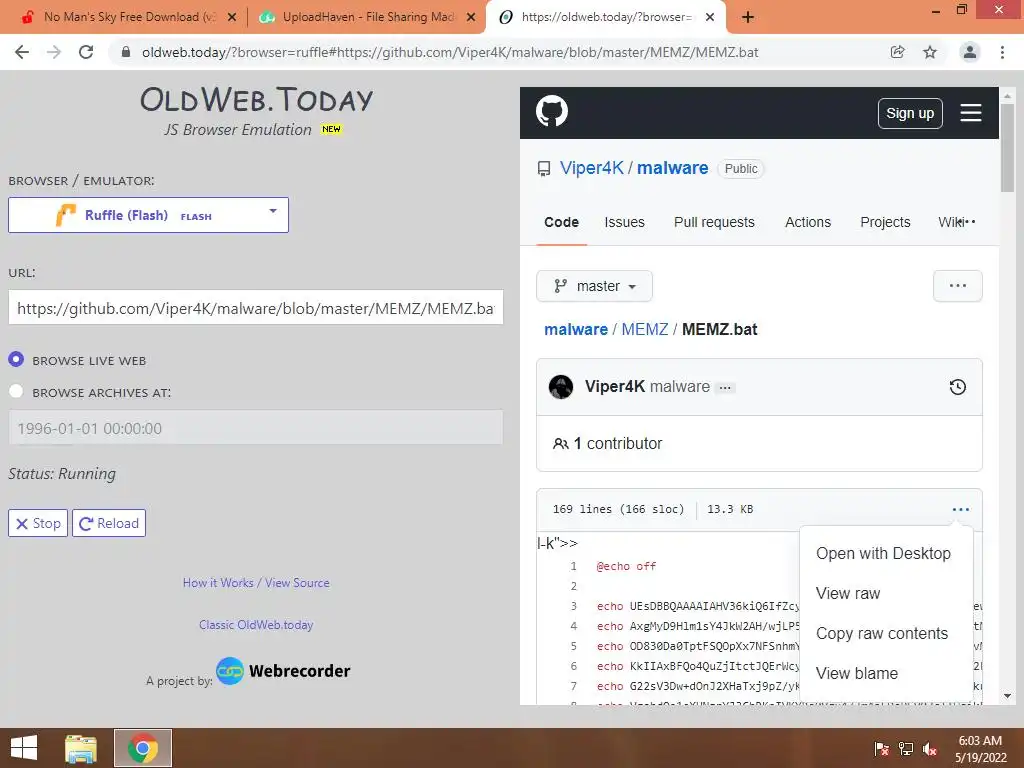Click line number 1 in code

(573, 566)
